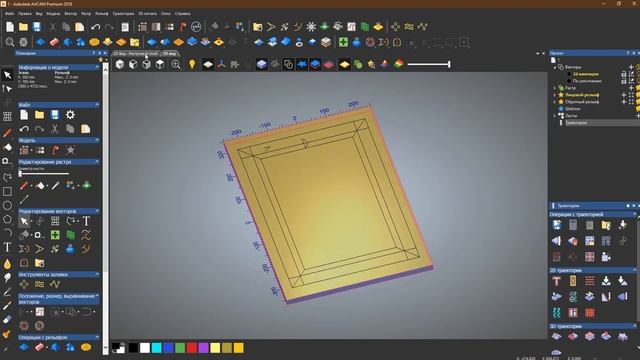
Task: Select the Обратный рельеф item in the project tree
Action: click(582, 102)
